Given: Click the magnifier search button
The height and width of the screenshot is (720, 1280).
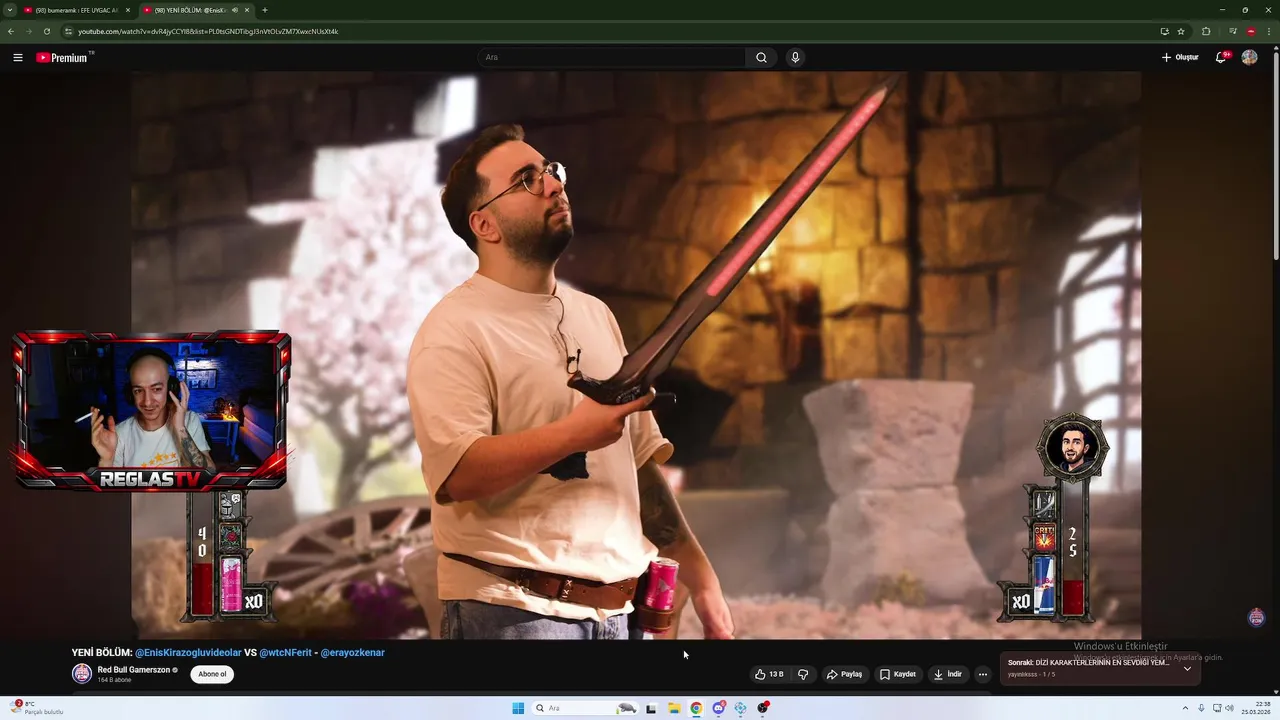Looking at the screenshot, I should [x=761, y=57].
